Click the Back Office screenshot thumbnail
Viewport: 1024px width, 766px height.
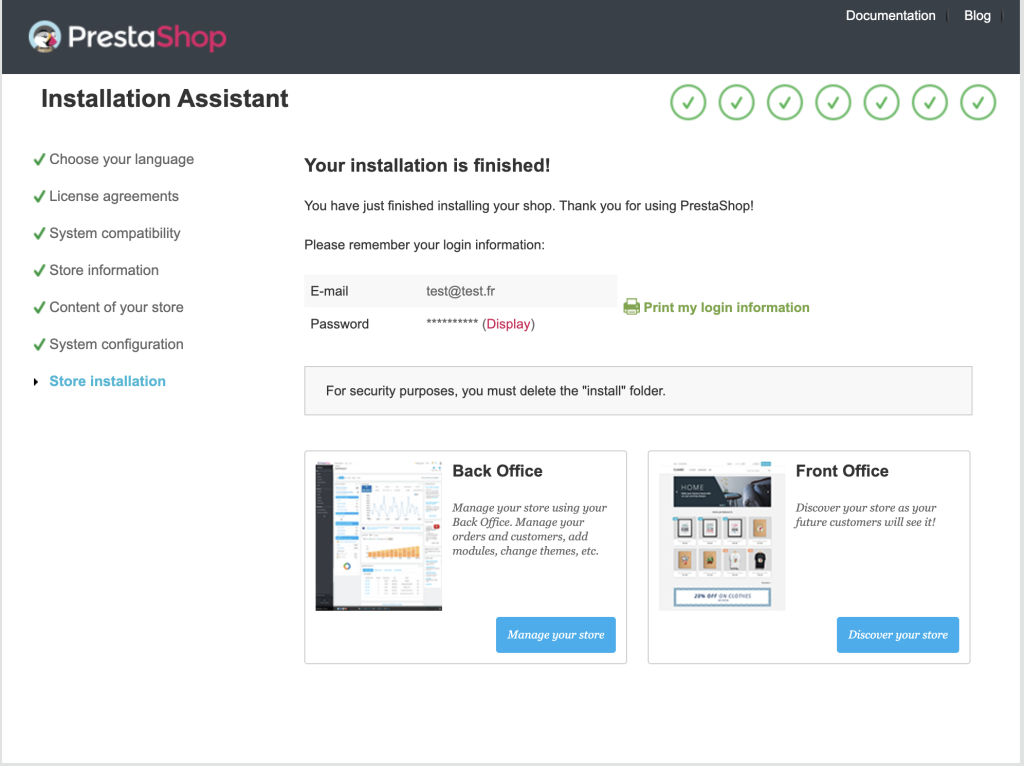(x=378, y=535)
